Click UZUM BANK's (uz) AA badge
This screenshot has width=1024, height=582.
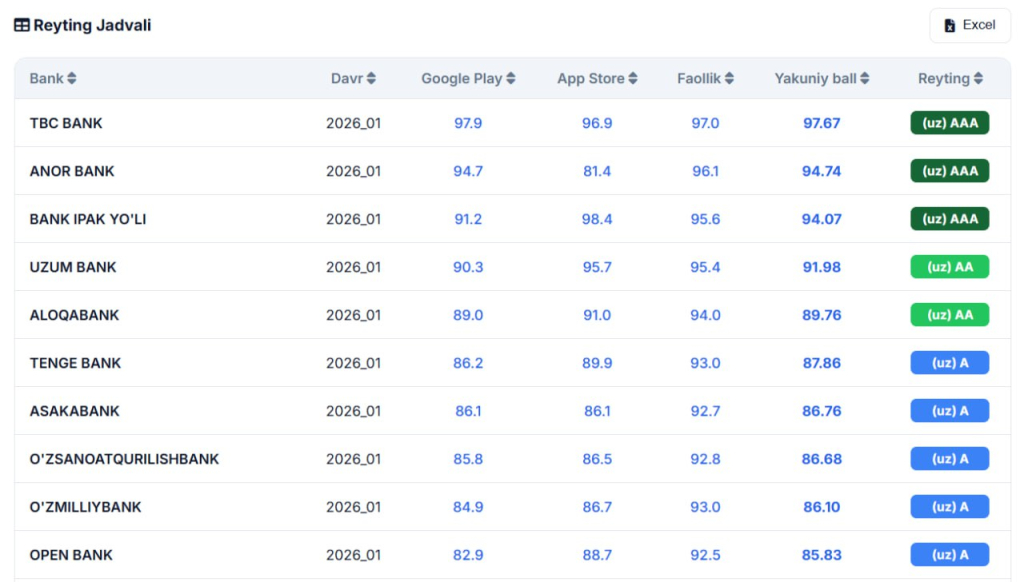949,267
